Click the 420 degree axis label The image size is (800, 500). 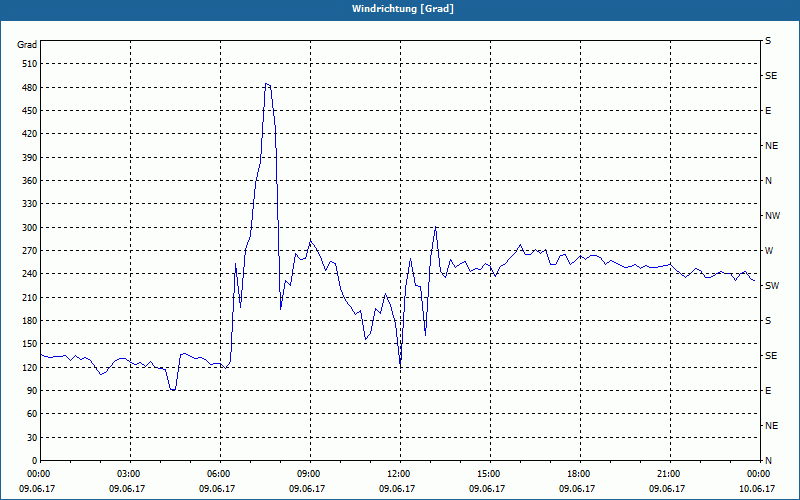pos(31,134)
